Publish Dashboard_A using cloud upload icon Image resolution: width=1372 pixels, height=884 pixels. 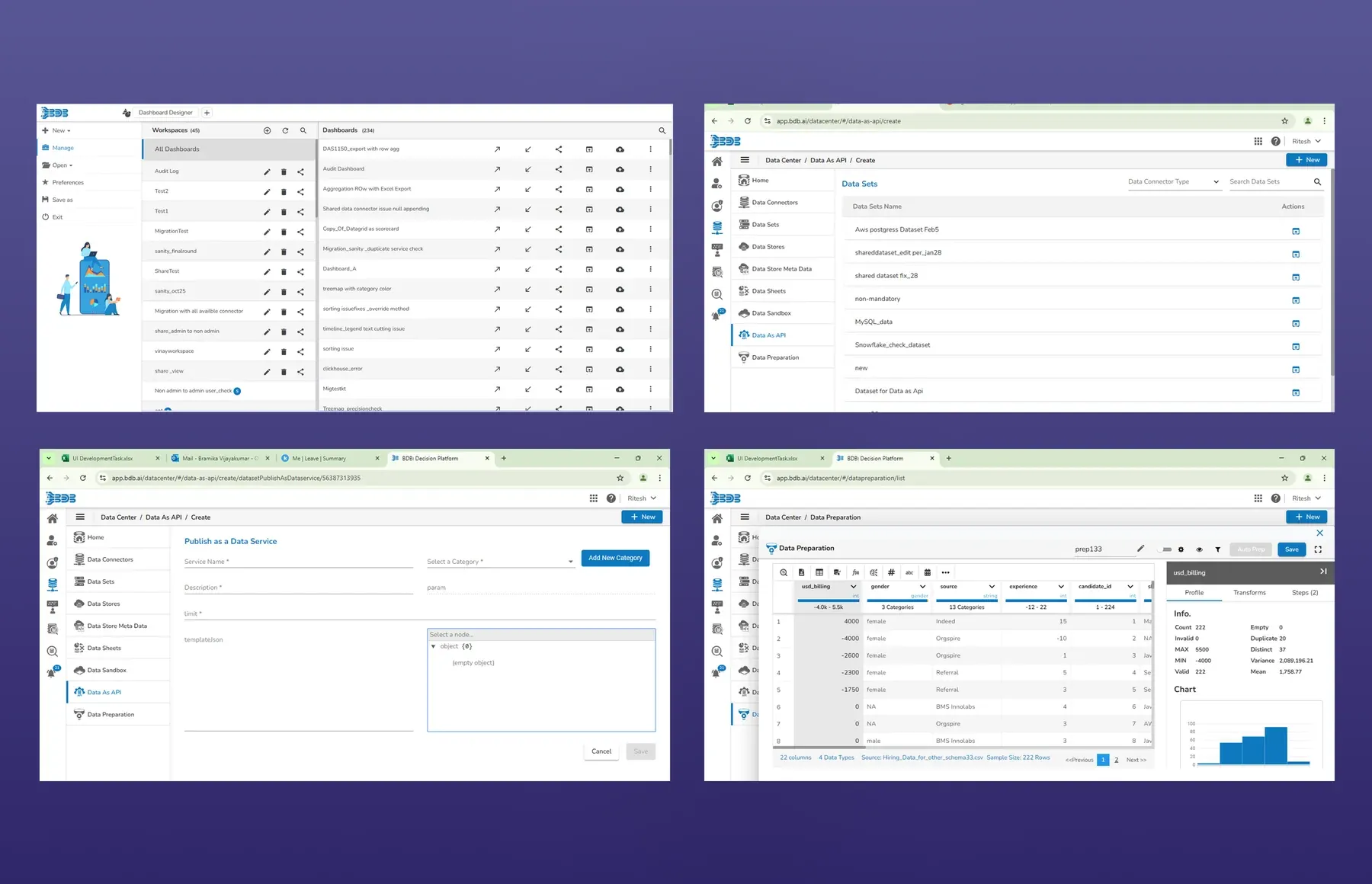coord(620,269)
